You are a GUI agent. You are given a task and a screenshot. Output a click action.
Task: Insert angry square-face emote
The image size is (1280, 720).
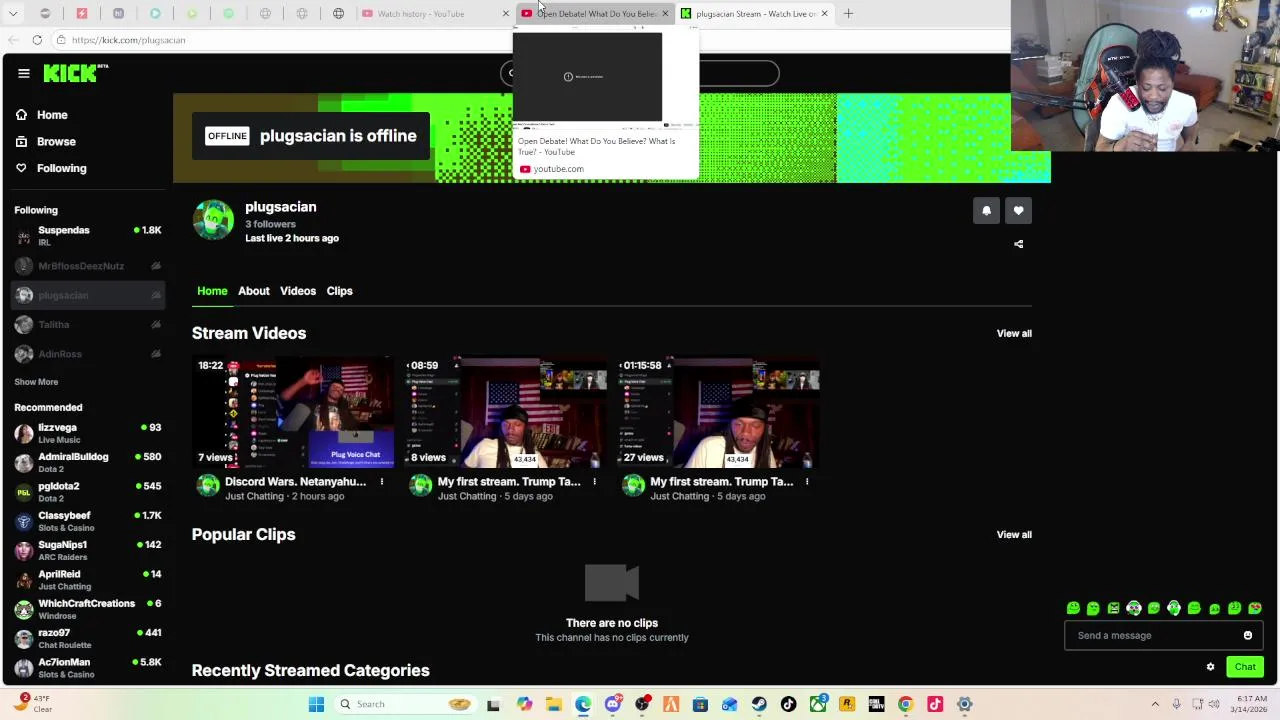tap(1113, 608)
